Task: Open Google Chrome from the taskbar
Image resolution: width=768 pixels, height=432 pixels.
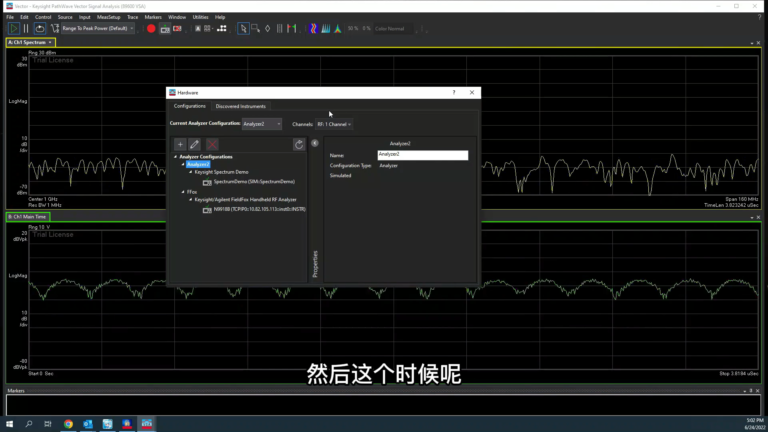Action: point(68,424)
